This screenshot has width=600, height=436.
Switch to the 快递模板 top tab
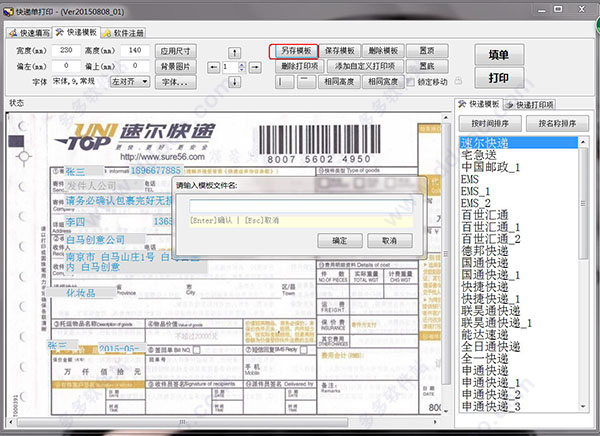(x=77, y=32)
